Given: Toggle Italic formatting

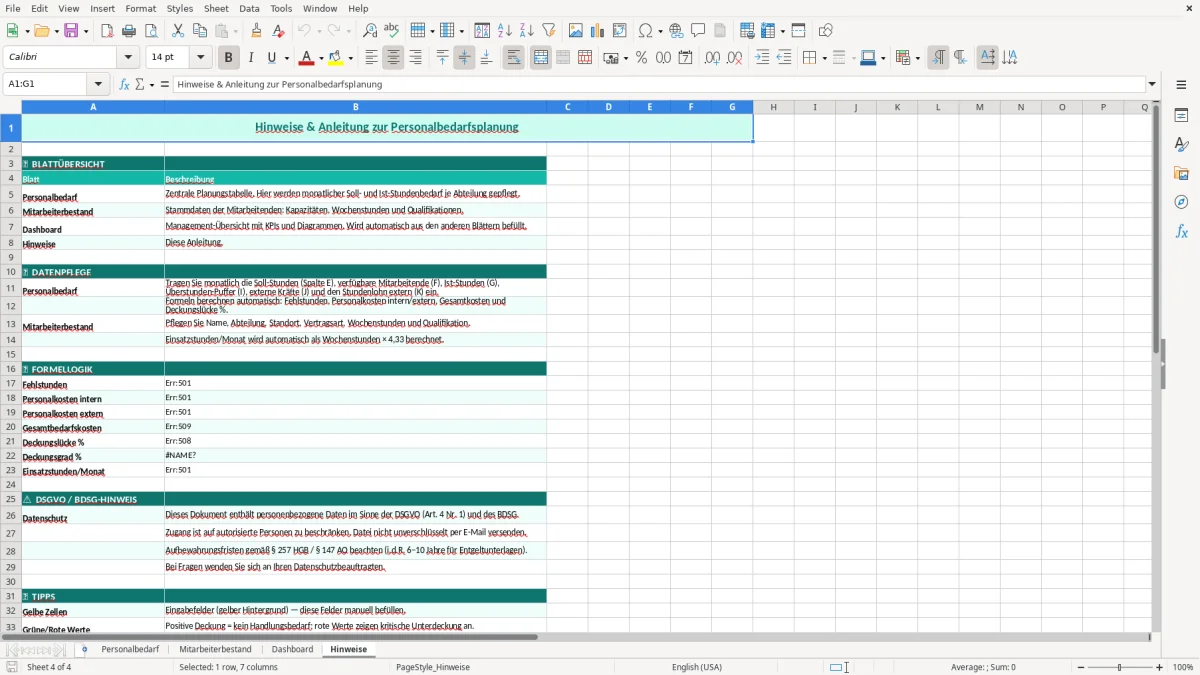Looking at the screenshot, I should [x=250, y=58].
